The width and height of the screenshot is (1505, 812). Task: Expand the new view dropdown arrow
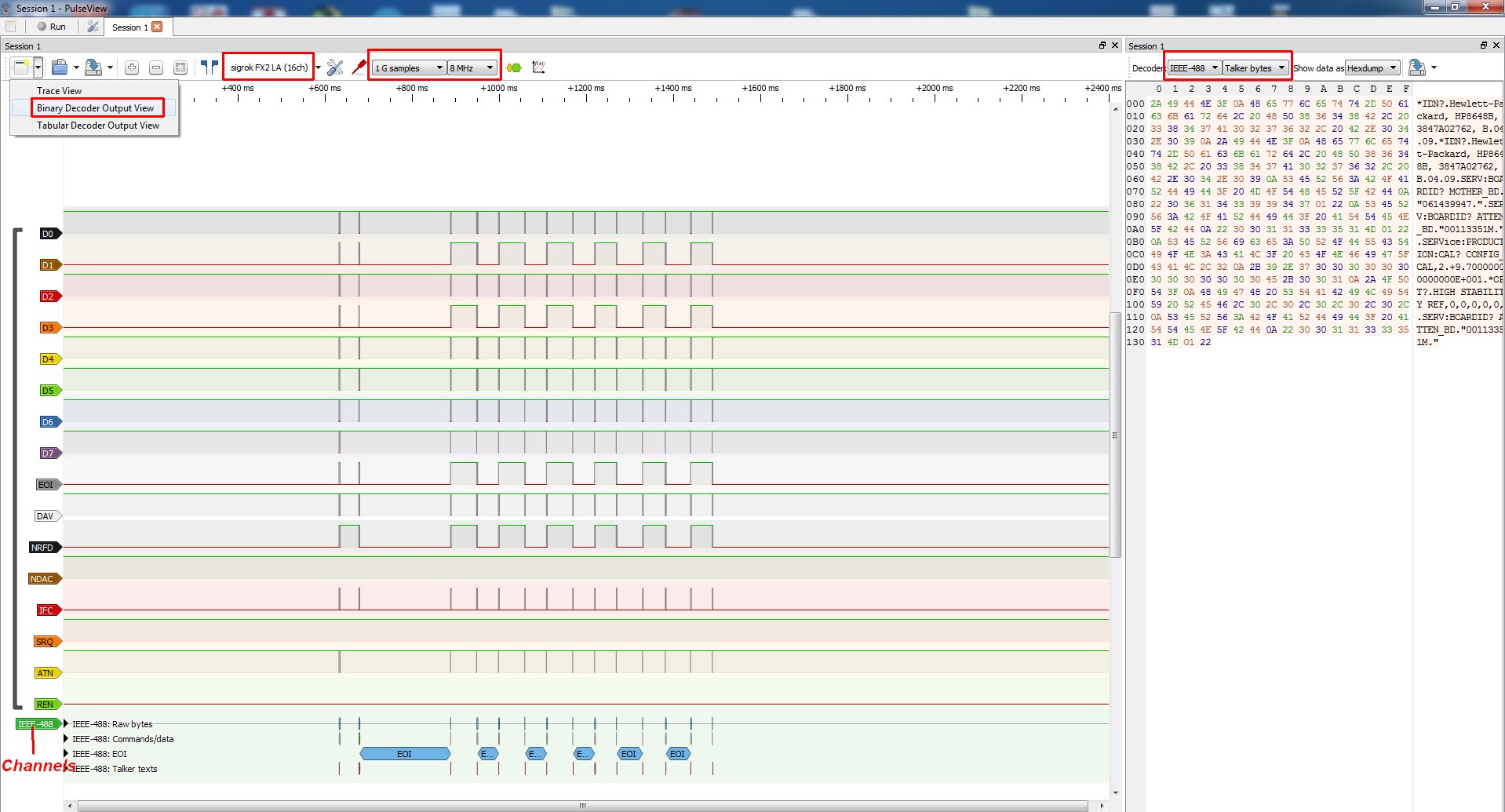(38, 67)
